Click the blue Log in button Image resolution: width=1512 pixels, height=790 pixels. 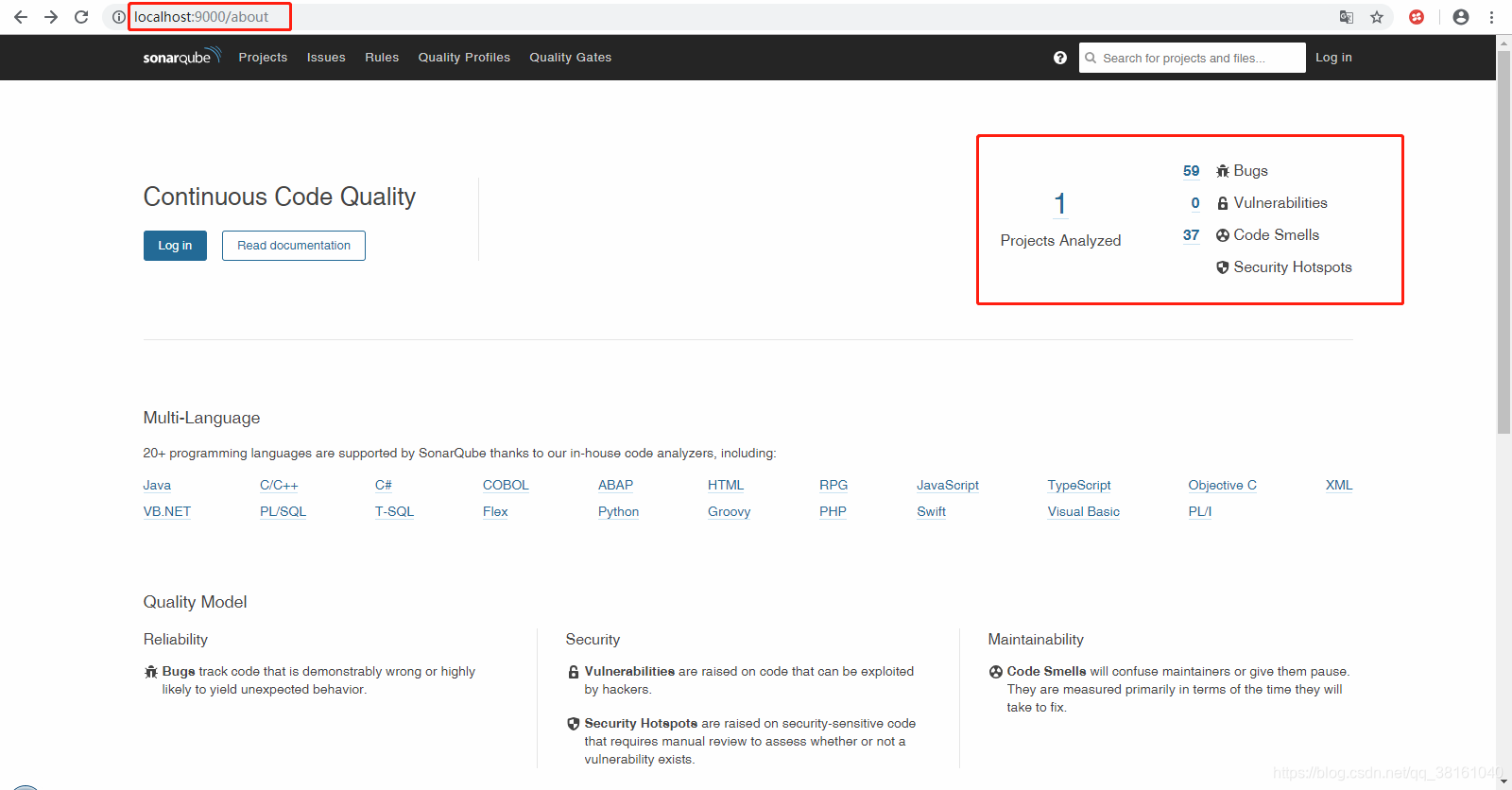click(x=175, y=246)
